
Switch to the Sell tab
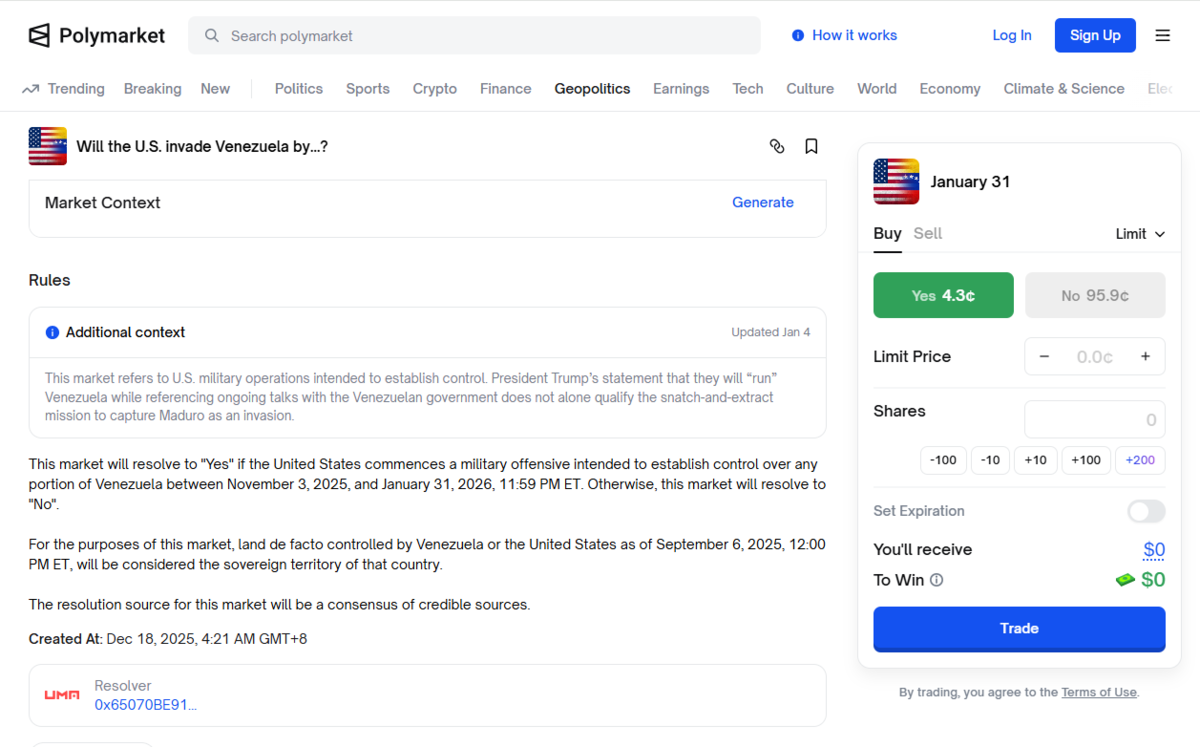(927, 233)
